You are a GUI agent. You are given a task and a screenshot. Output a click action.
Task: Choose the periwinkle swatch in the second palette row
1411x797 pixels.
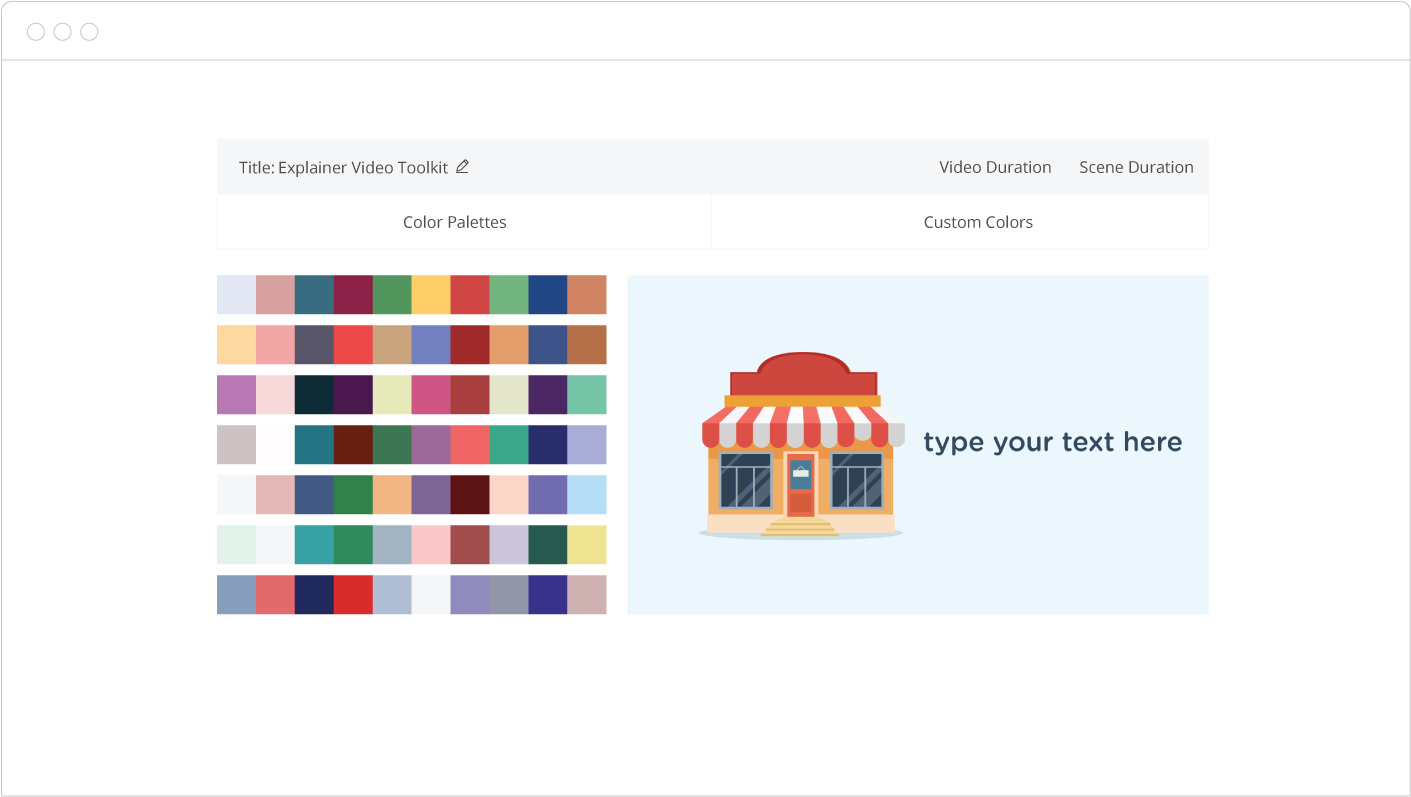431,344
